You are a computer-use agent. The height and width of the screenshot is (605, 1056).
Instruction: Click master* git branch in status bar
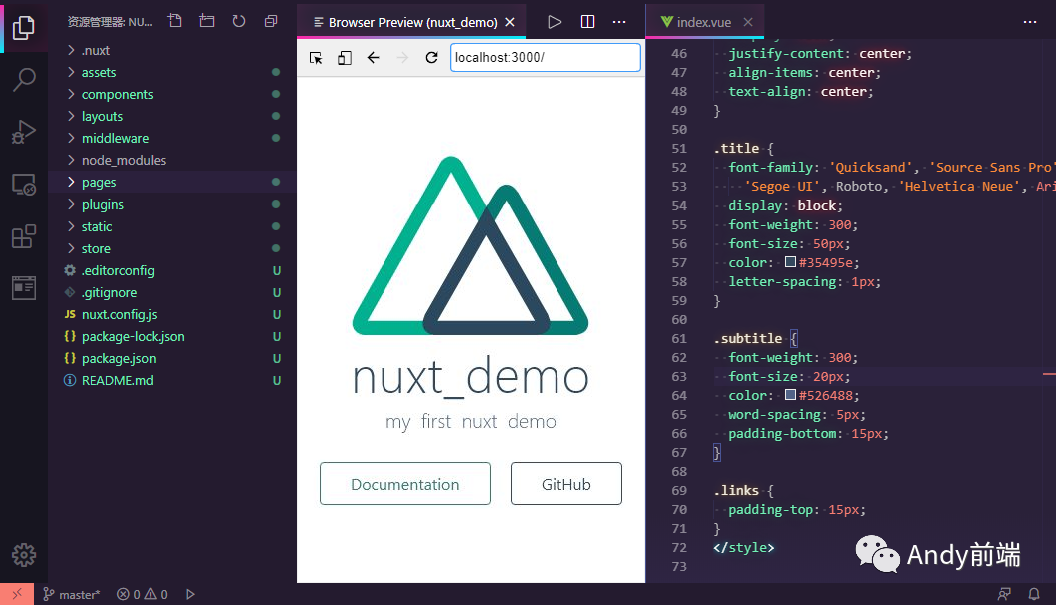[x=71, y=594]
